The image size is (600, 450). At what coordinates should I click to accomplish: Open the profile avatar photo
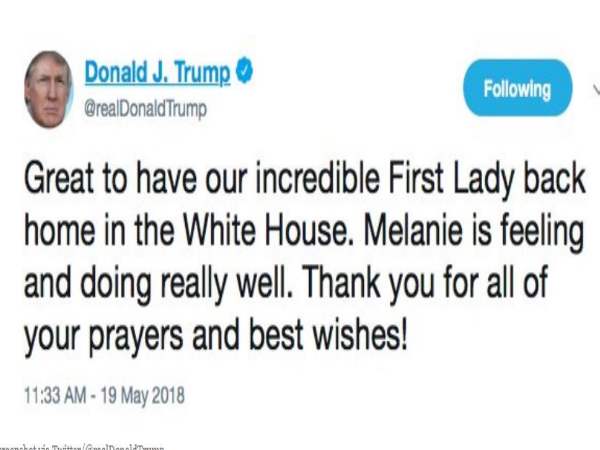click(x=49, y=90)
